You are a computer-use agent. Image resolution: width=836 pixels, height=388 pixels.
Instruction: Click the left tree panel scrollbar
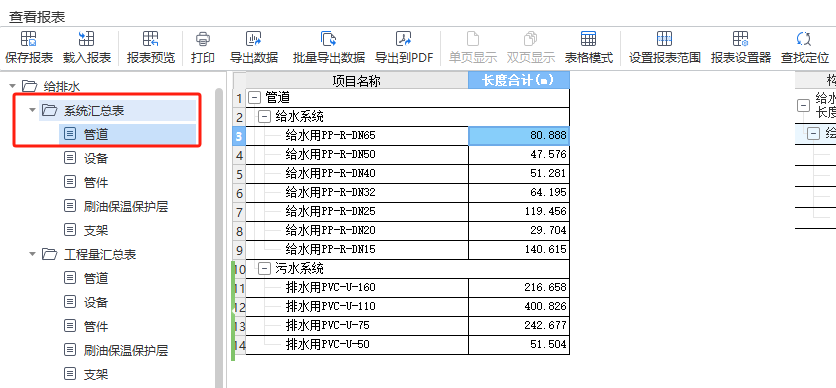click(x=219, y=237)
